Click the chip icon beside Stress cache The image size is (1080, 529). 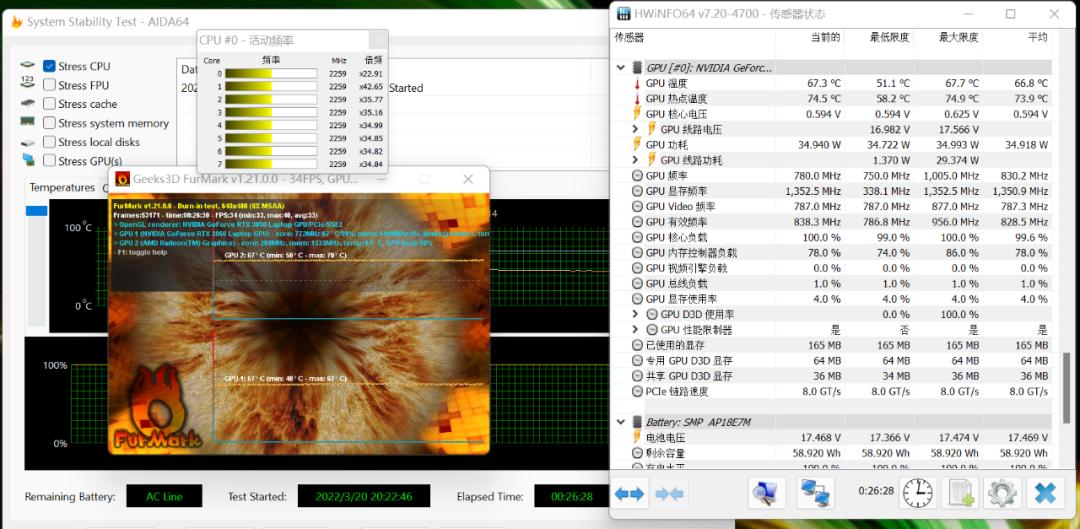(x=28, y=103)
